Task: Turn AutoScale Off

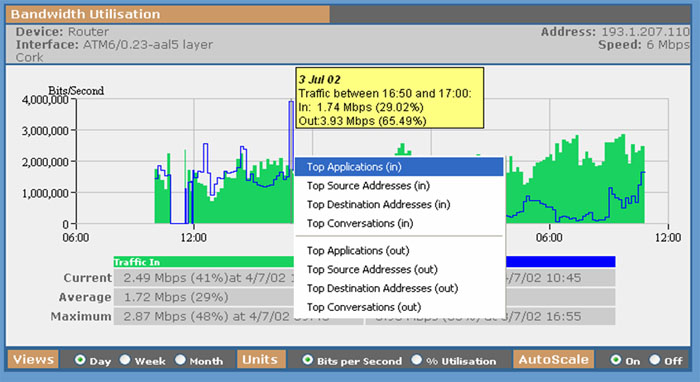Action: tap(655, 360)
